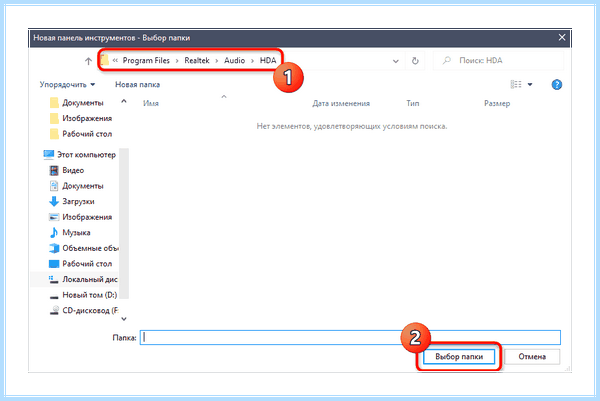The width and height of the screenshot is (600, 401).
Task: Open the address bar history dropdown
Action: click(x=396, y=61)
